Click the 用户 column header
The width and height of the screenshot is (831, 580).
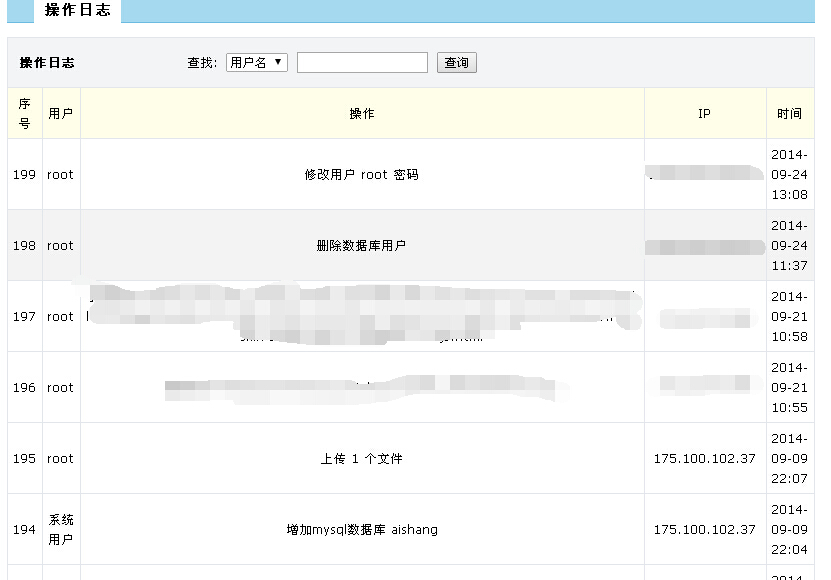tap(60, 113)
